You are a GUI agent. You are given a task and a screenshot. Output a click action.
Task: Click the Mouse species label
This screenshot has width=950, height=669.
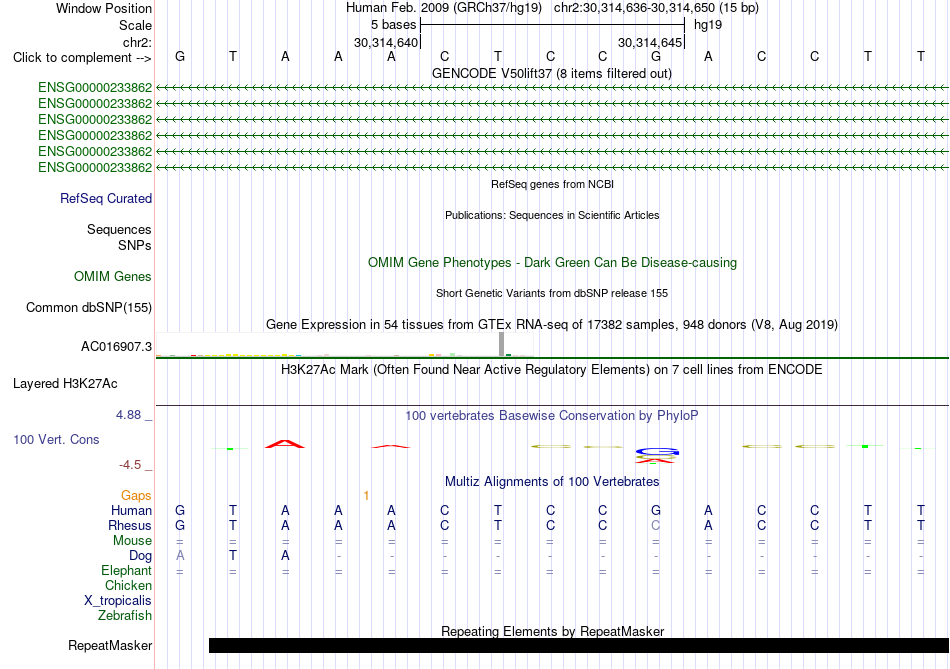(x=132, y=541)
